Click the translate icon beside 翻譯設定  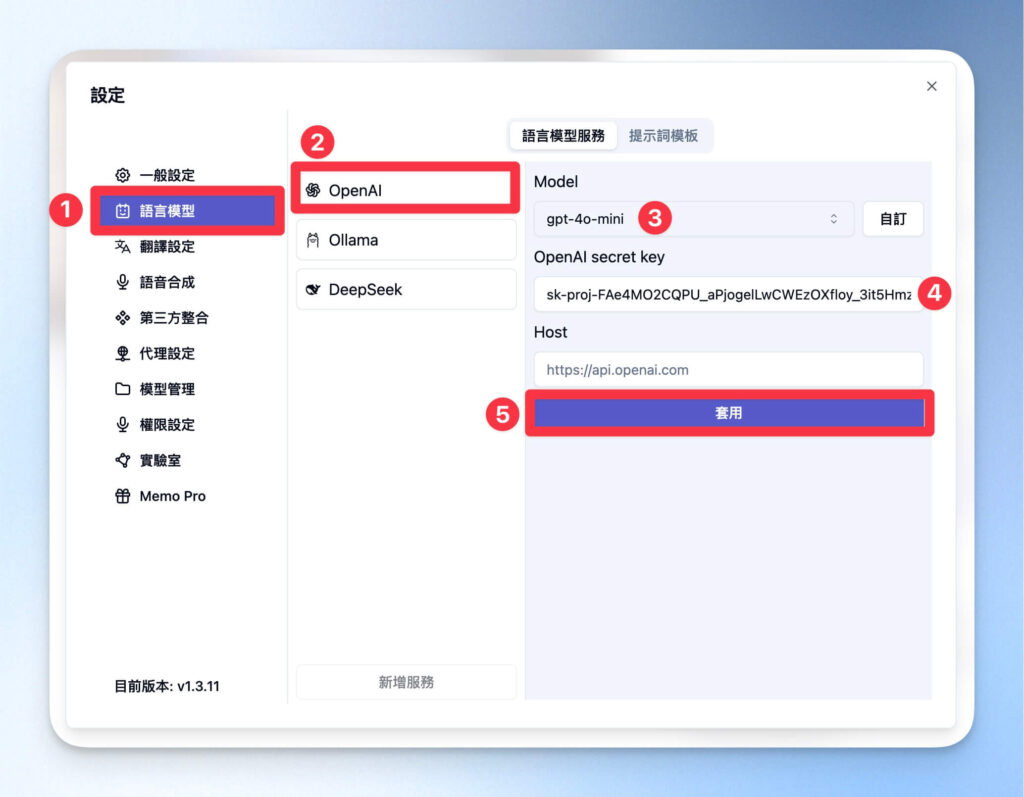click(x=122, y=246)
